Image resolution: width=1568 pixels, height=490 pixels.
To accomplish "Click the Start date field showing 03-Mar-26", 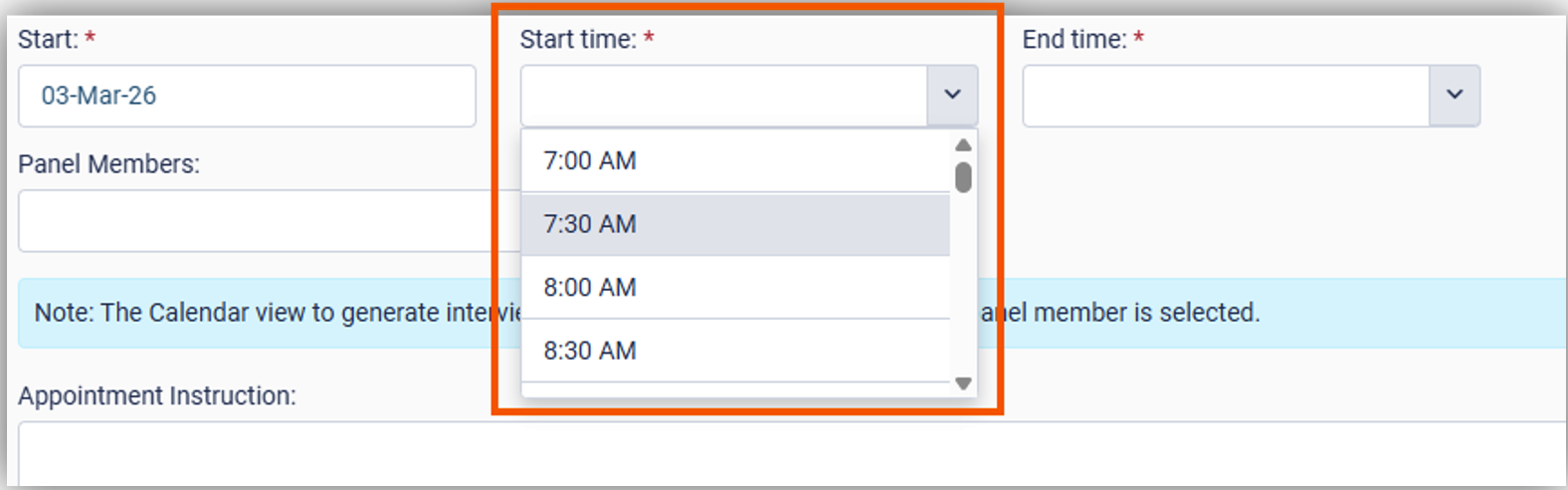I will tap(247, 96).
